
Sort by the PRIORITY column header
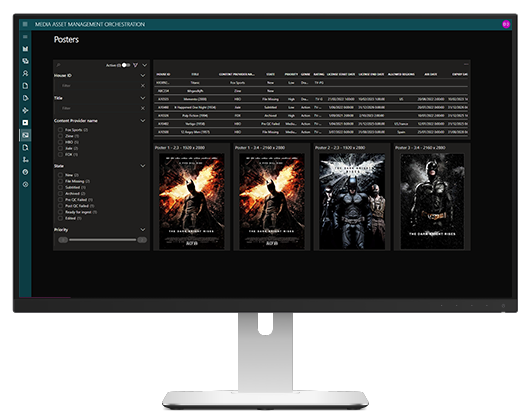[x=291, y=74]
